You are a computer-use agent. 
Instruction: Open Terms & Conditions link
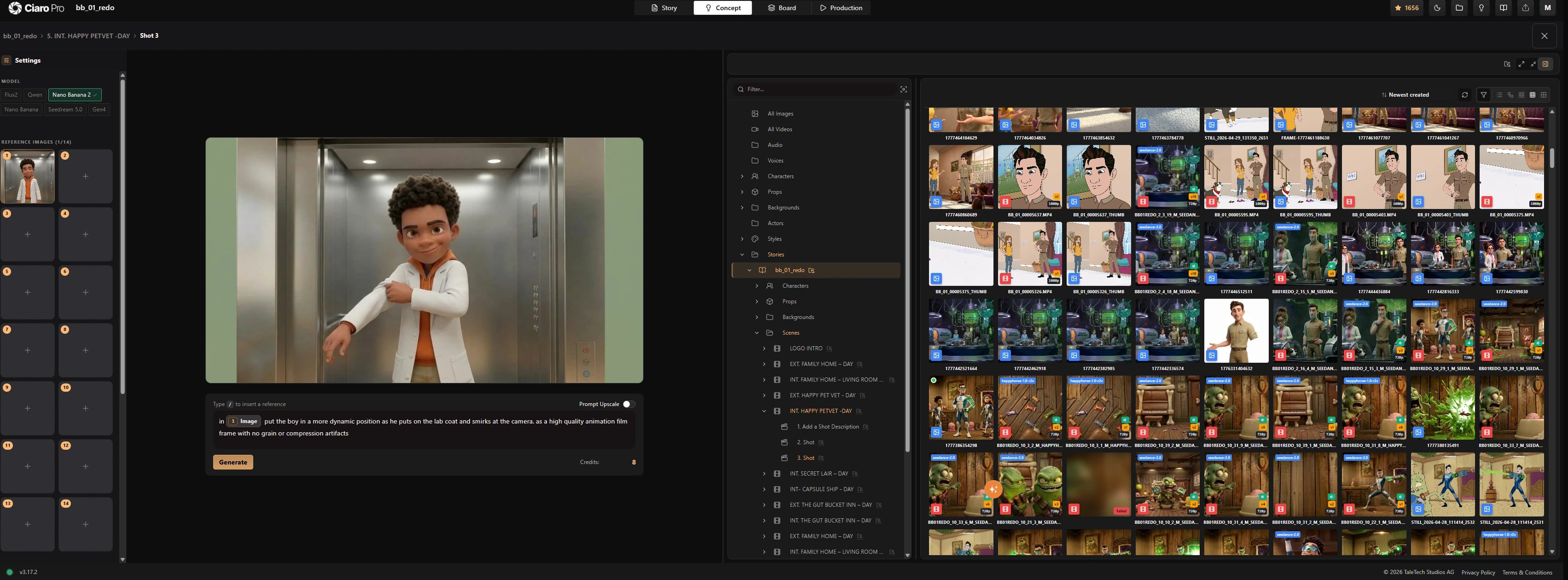click(1527, 573)
